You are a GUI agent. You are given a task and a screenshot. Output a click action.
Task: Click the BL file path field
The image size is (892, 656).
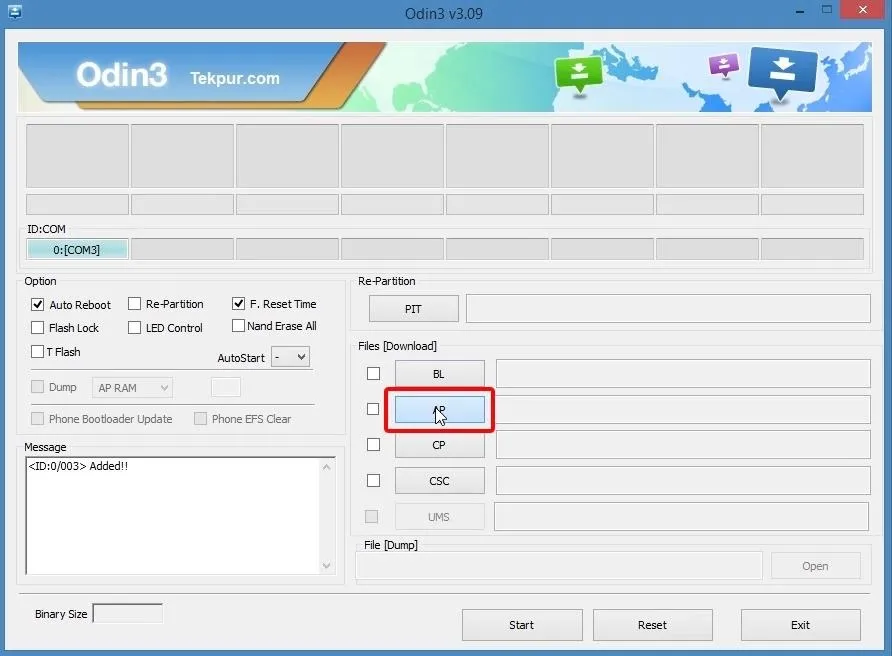[x=683, y=374]
